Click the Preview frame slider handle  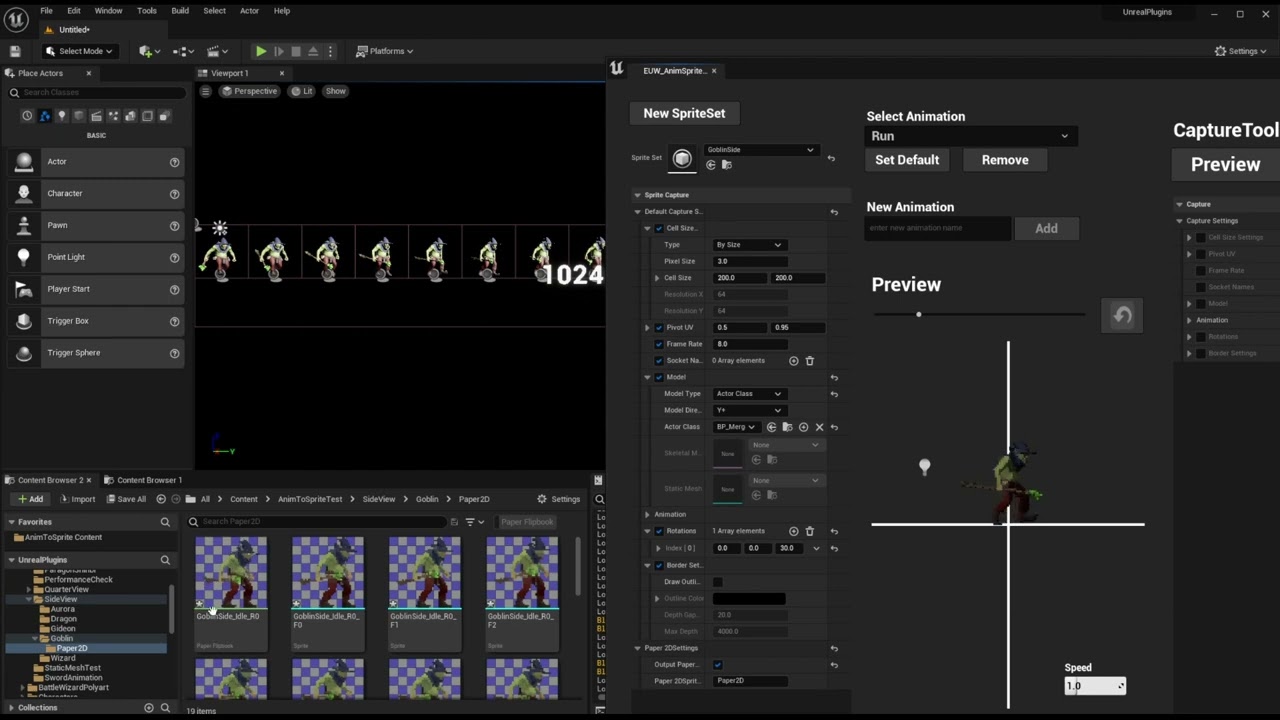pos(919,315)
